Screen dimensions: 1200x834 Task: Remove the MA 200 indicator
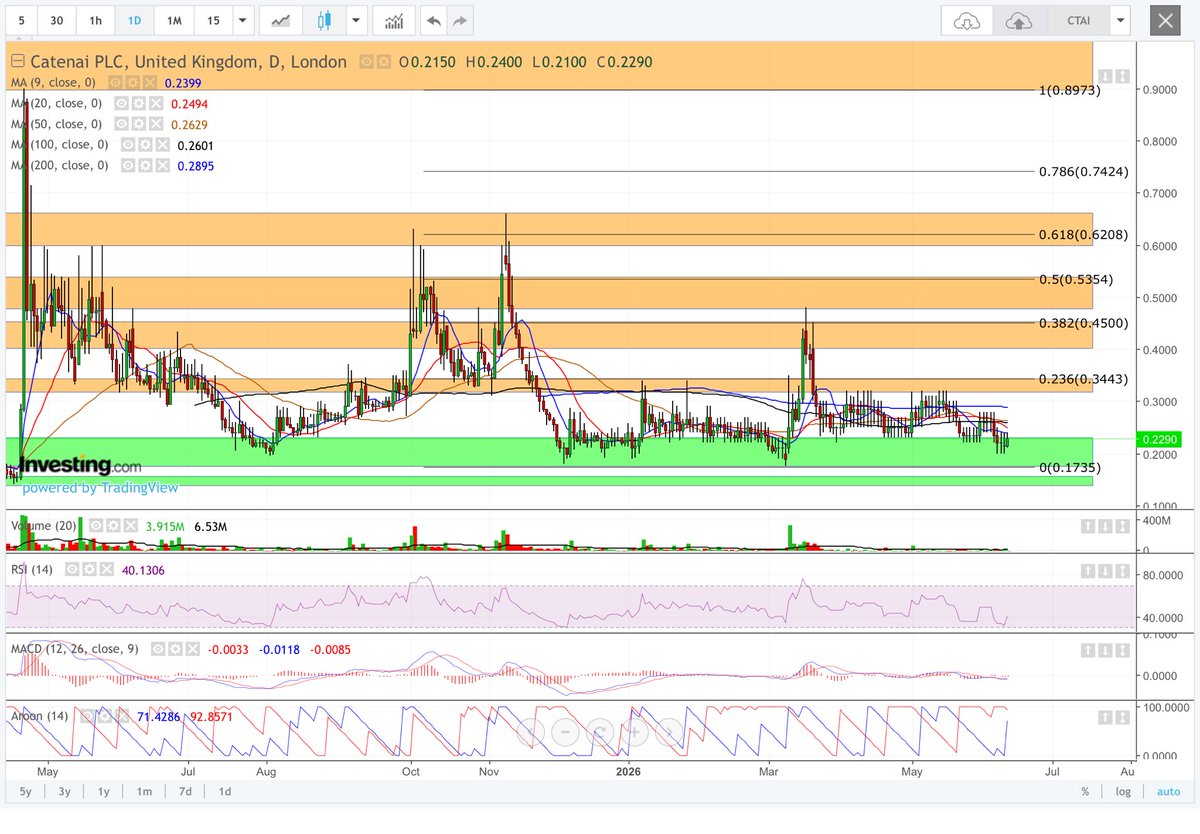pos(161,165)
